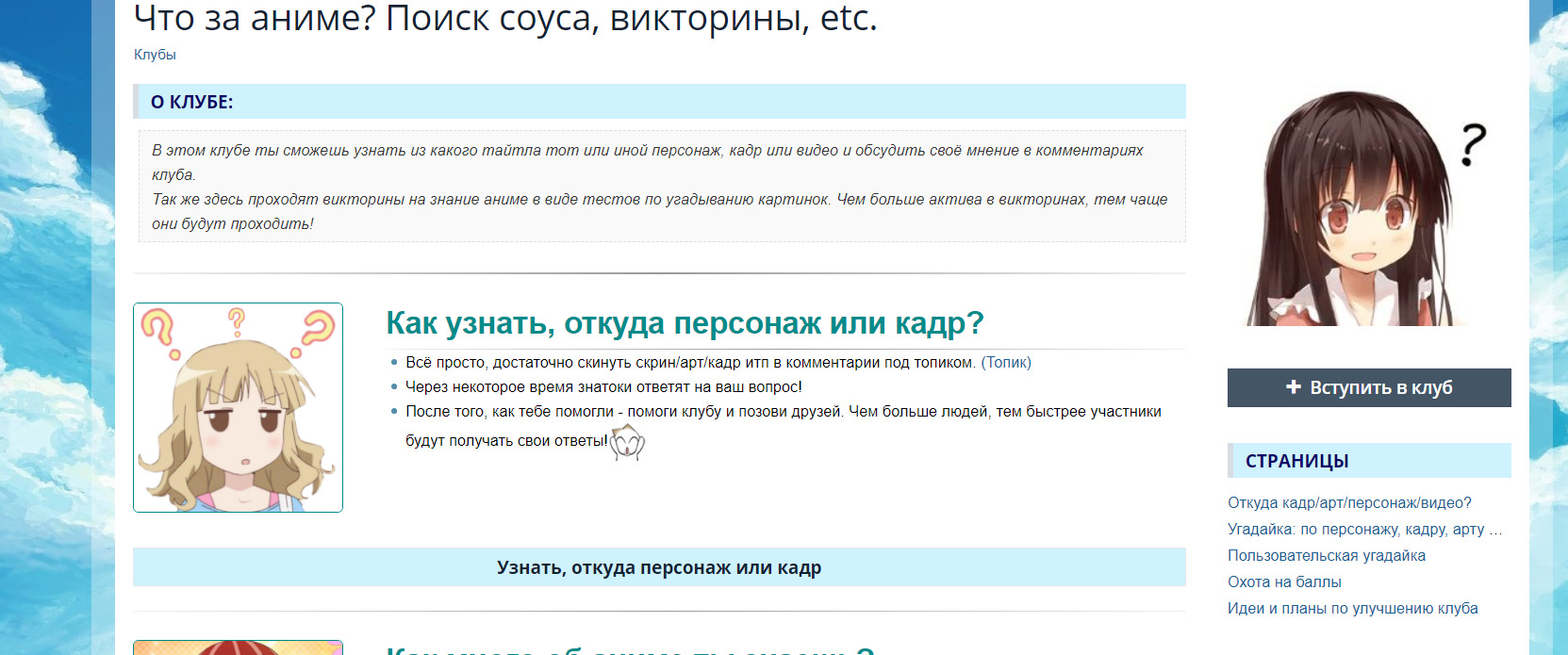Click the 'О КЛУБЕ:' section header
This screenshot has width=1568, height=655.
191,102
